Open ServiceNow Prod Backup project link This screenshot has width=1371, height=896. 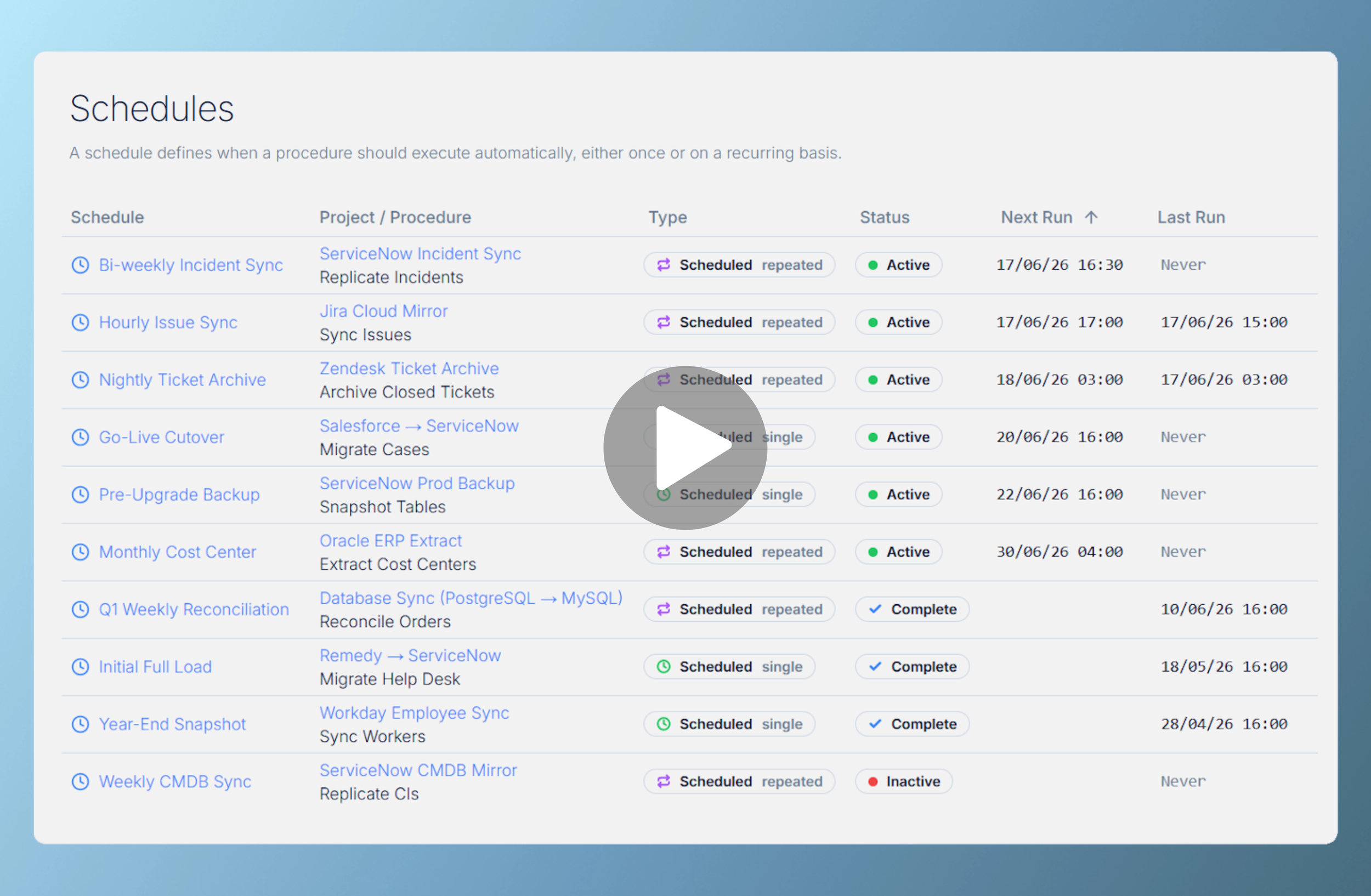[x=417, y=483]
